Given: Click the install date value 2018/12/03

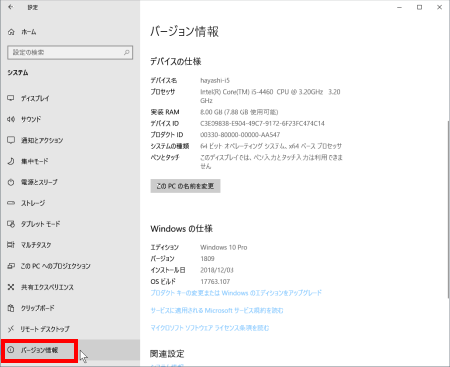Looking at the screenshot, I should (x=217, y=270).
